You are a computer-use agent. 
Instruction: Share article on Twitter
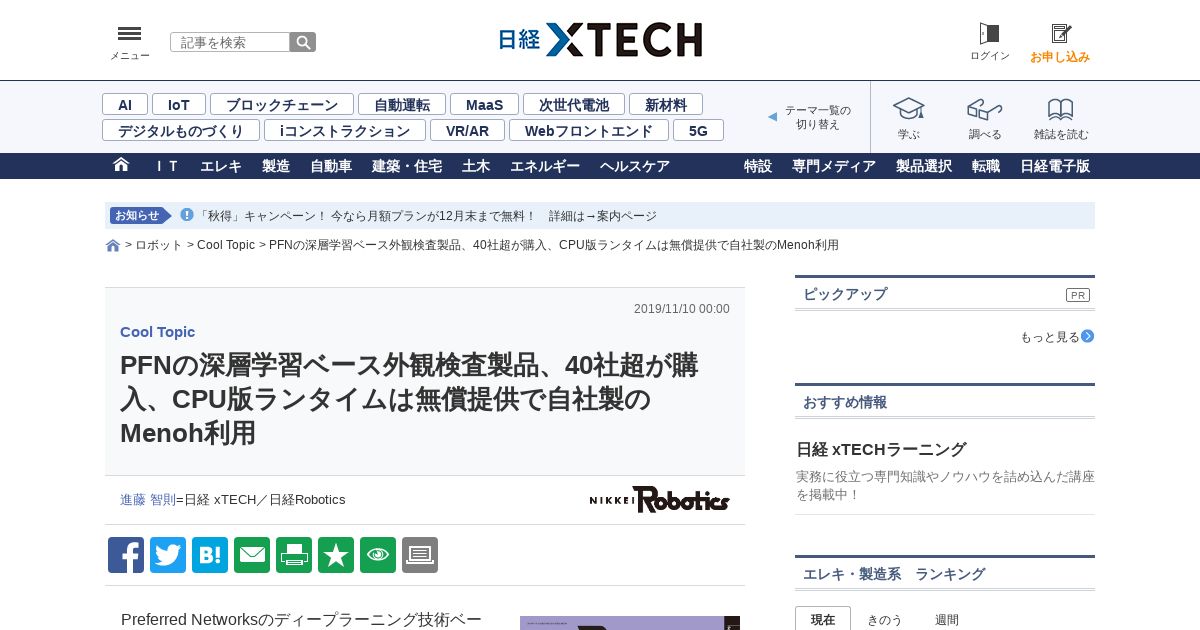point(168,555)
